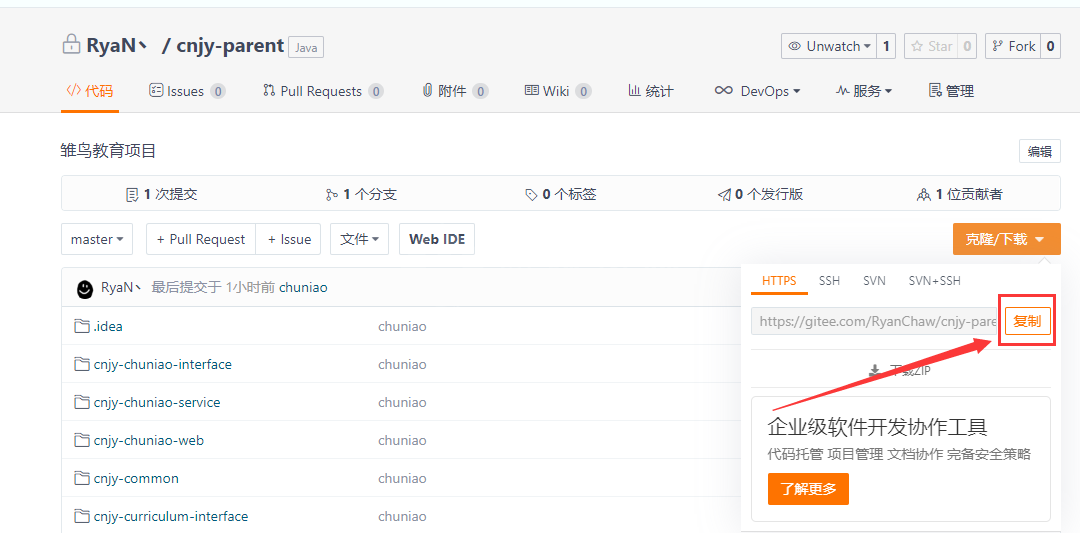
Task: Click the folder icon of cnjy-chuniao-interface
Action: click(x=82, y=364)
